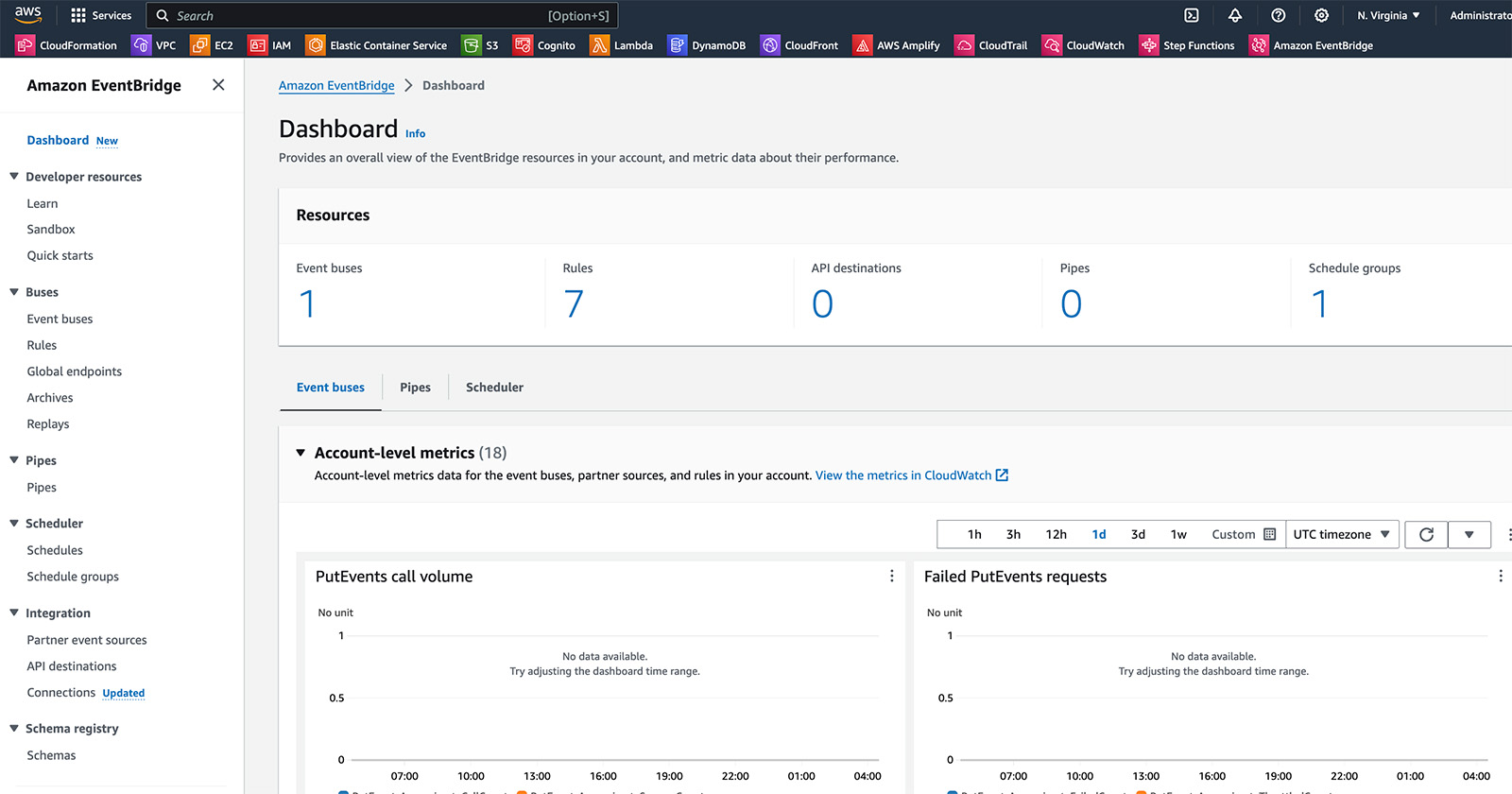1512x794 pixels.
Task: Open the Rules nav link
Action: click(42, 345)
